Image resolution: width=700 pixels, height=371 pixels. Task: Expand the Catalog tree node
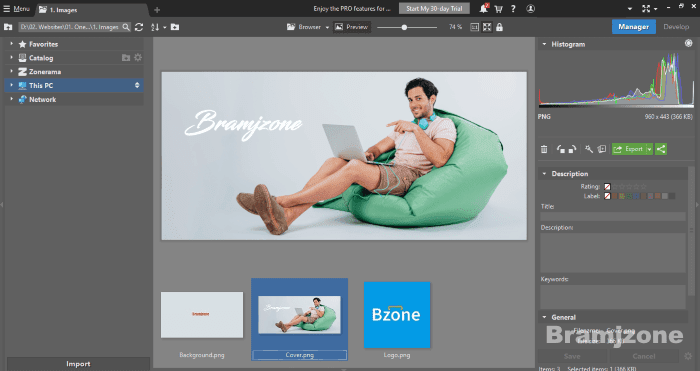tap(12, 58)
